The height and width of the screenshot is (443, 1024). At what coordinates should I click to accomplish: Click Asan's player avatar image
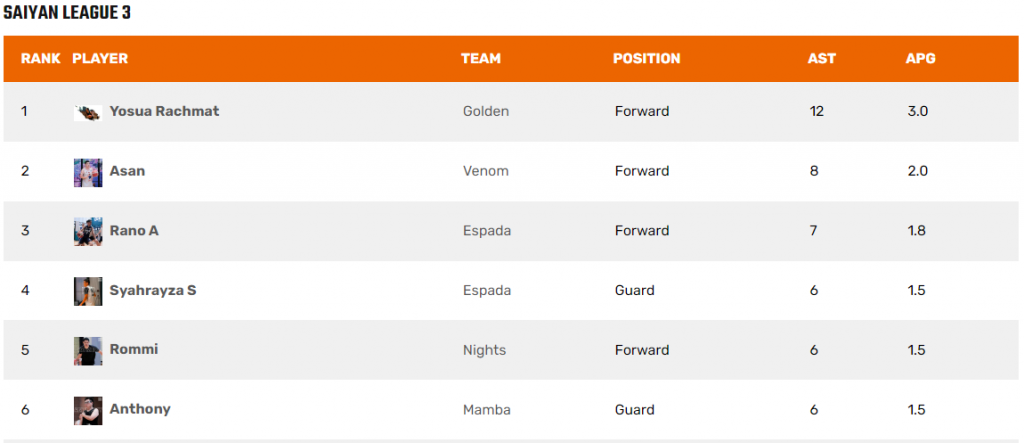tap(88, 172)
